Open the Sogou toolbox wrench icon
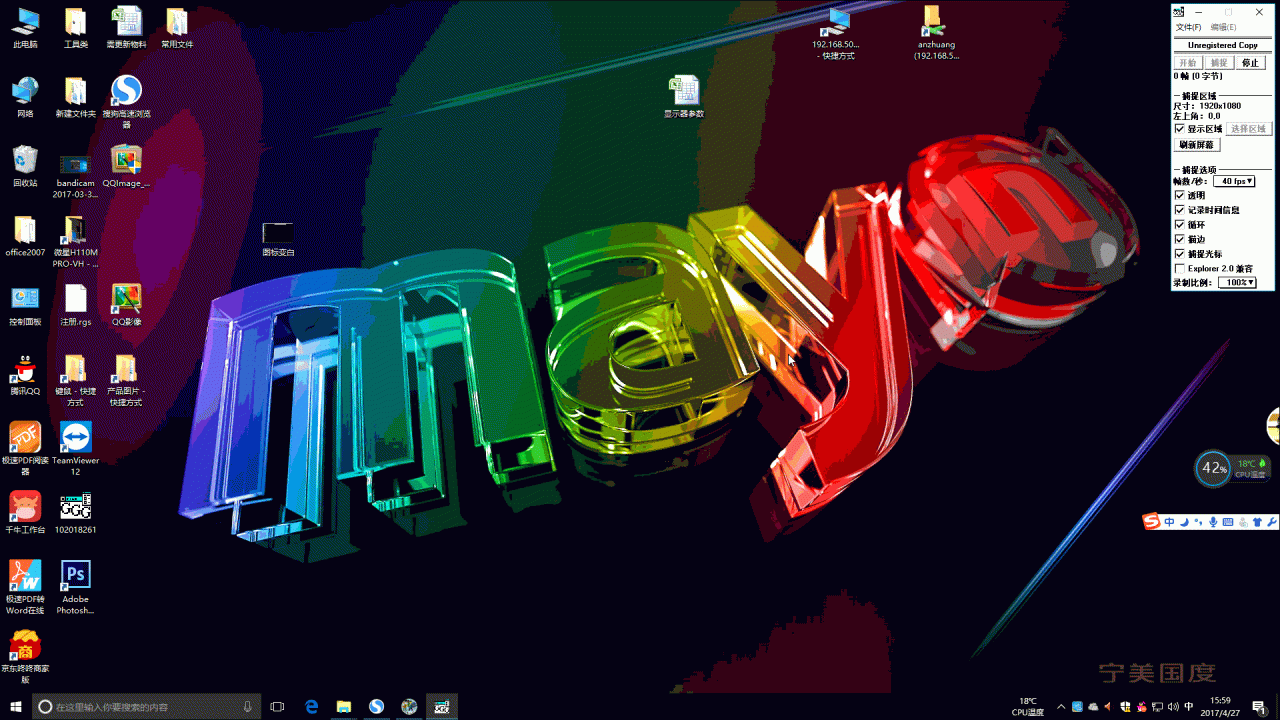 click(x=1272, y=522)
